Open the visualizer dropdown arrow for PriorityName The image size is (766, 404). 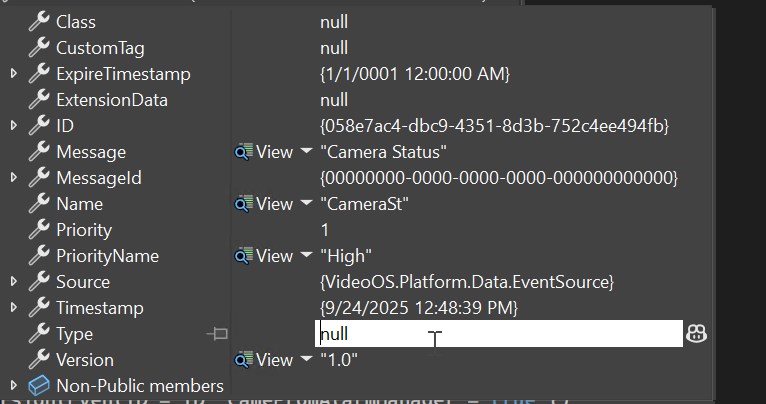[305, 256]
